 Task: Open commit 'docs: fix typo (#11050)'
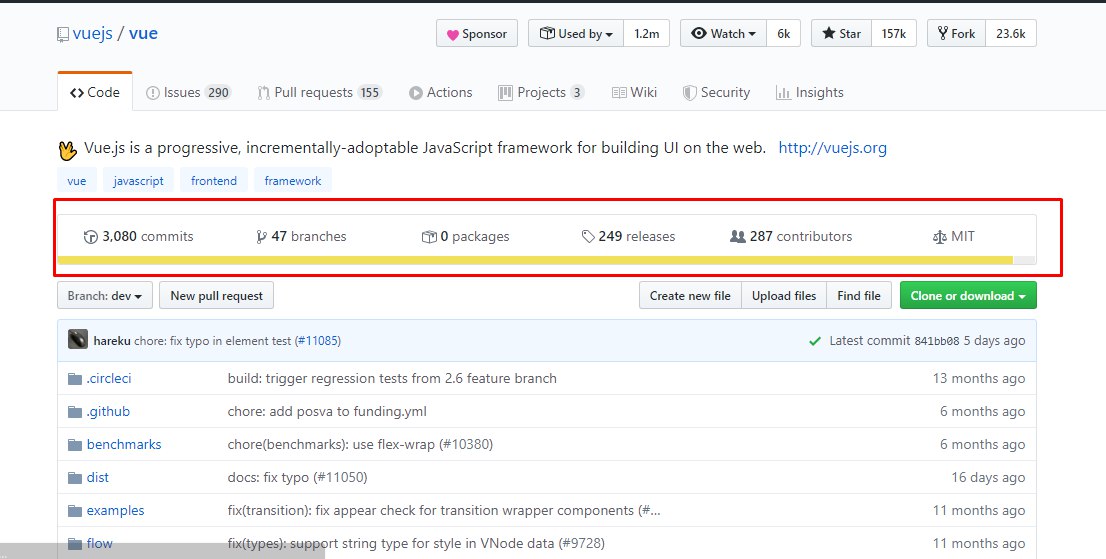(298, 477)
